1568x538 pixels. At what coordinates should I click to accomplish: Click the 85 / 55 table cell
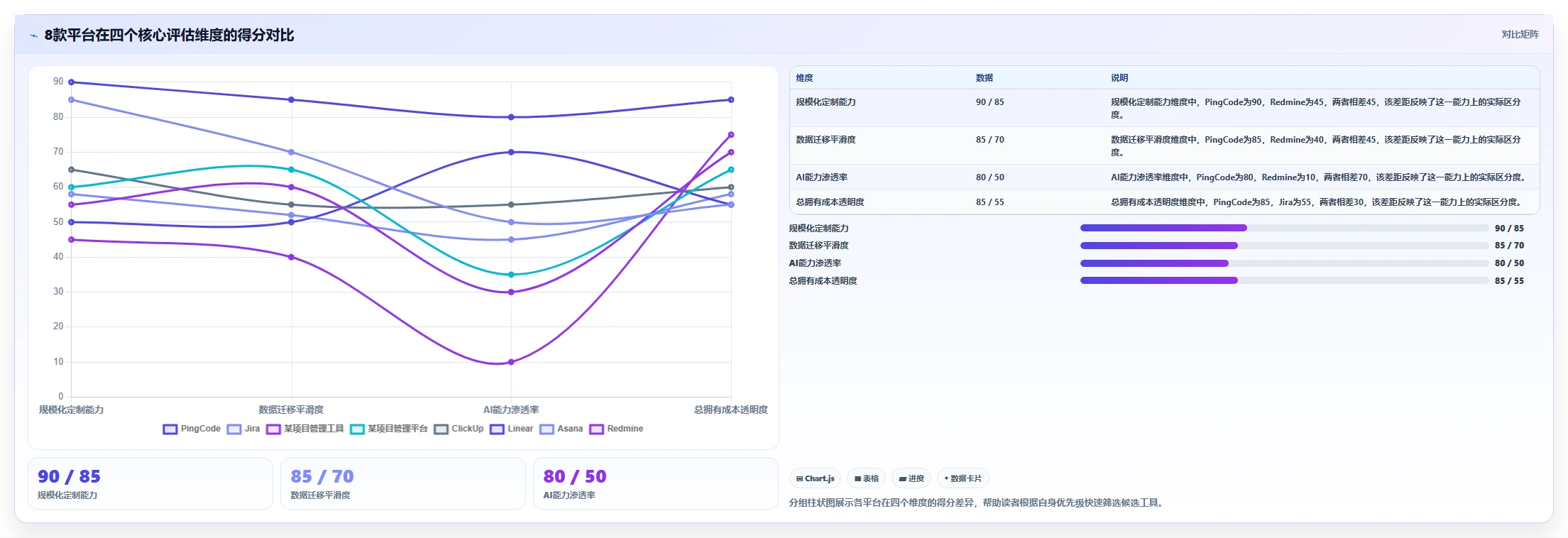[x=989, y=202]
